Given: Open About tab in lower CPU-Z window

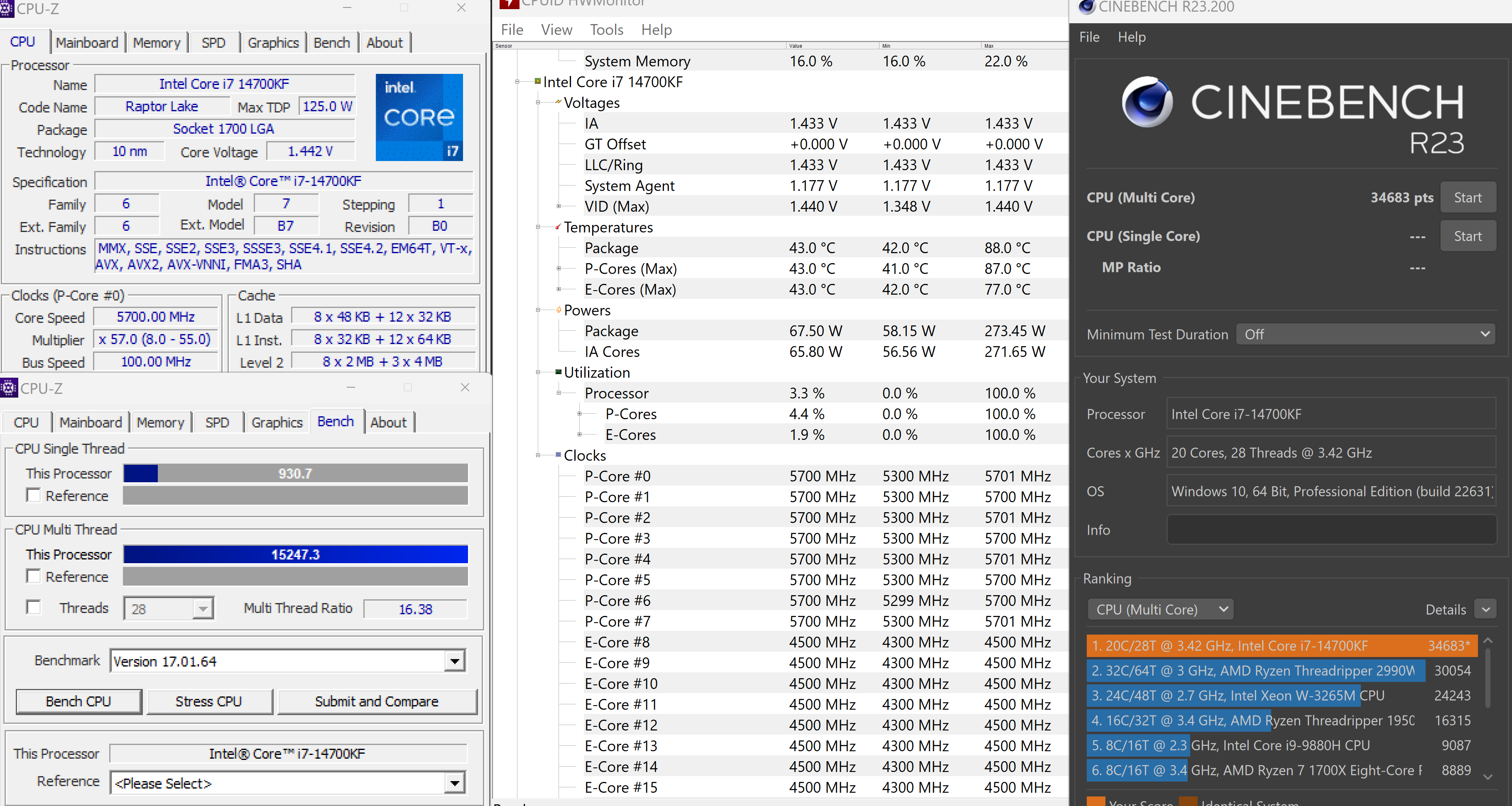Looking at the screenshot, I should click(389, 423).
